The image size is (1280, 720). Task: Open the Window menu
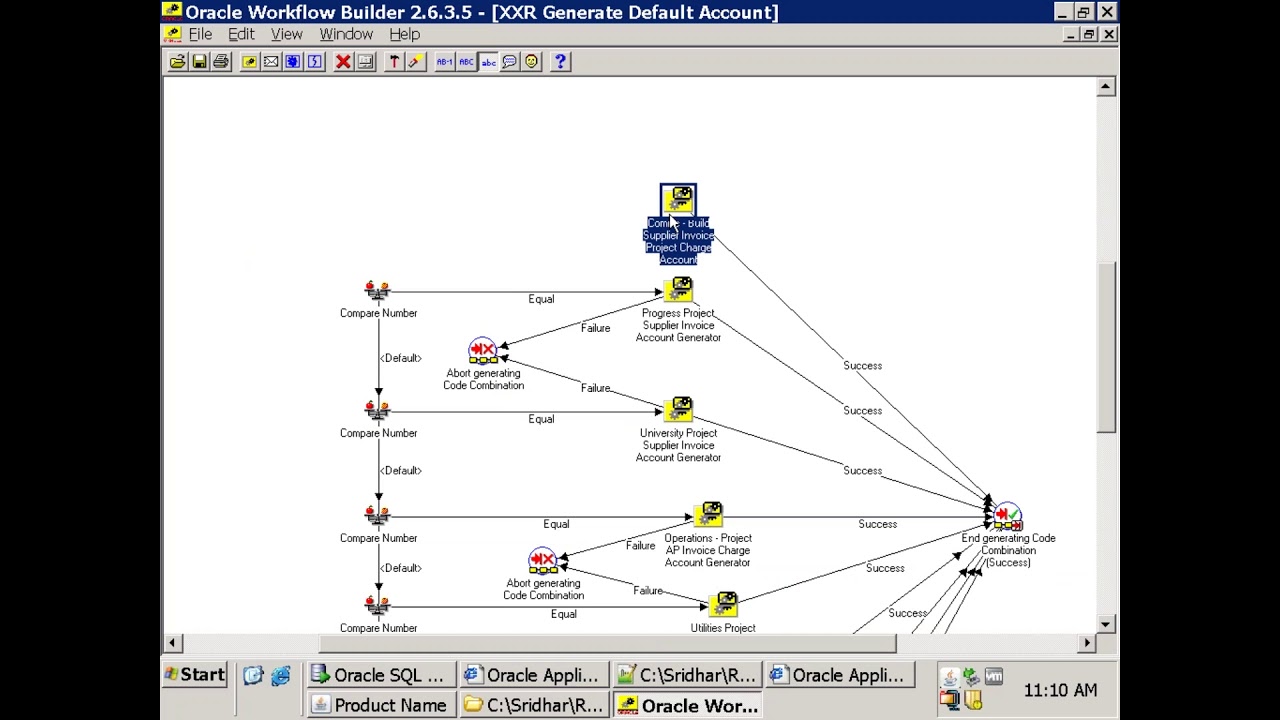point(346,34)
